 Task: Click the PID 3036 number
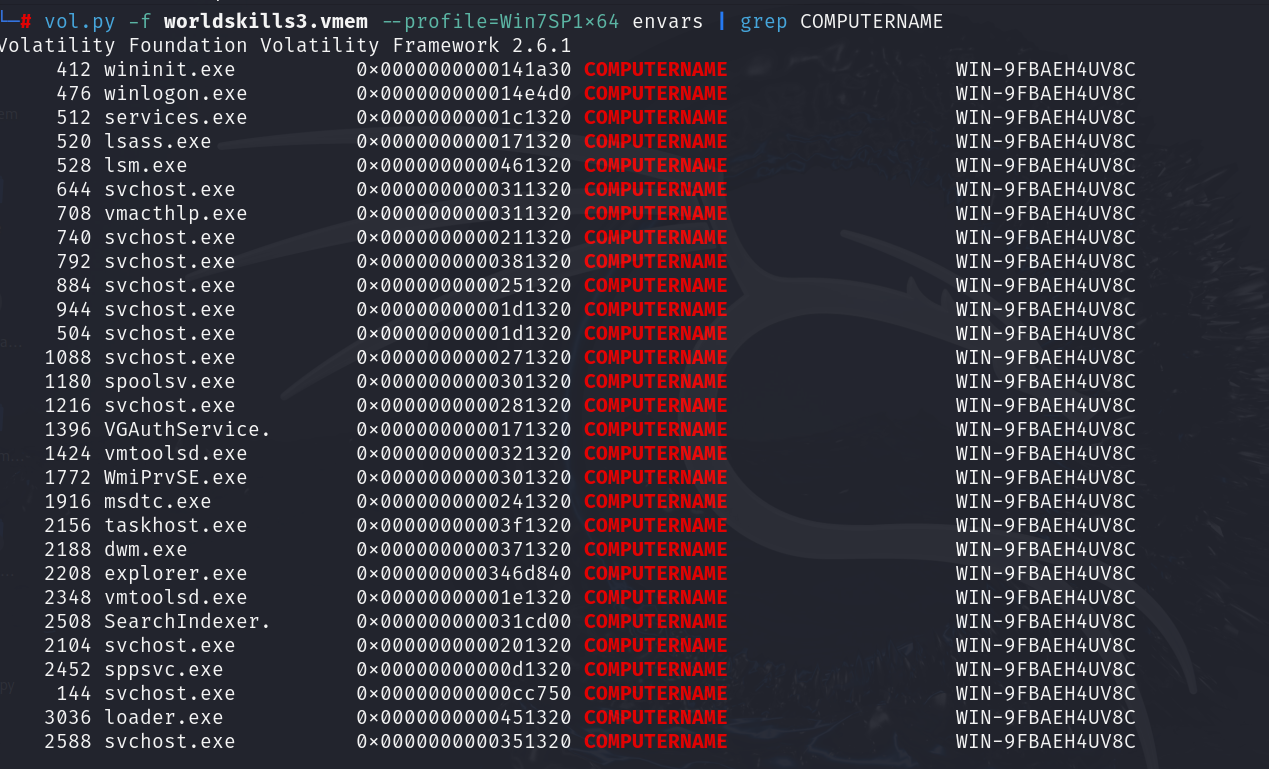click(67, 718)
